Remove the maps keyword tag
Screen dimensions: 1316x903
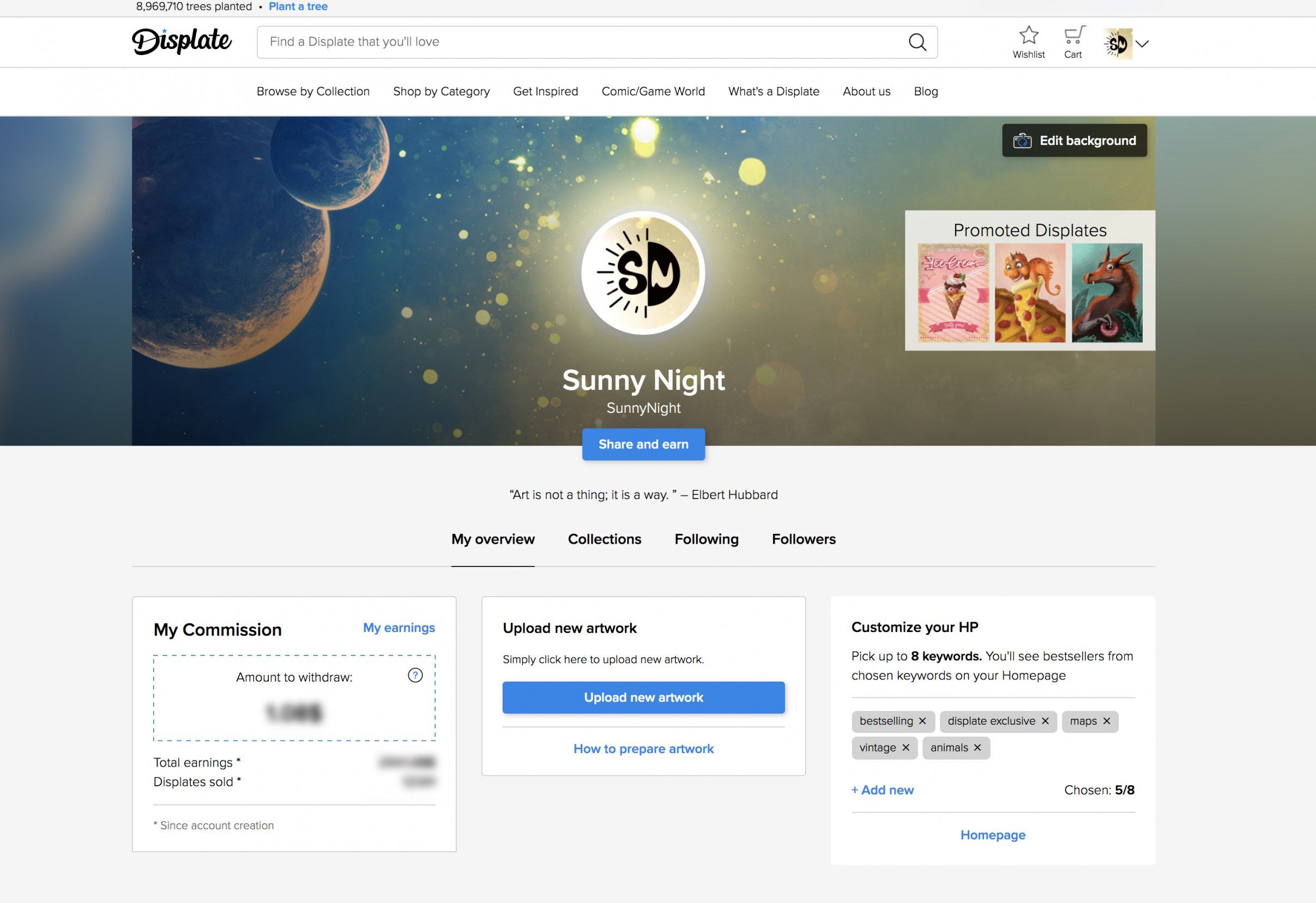point(1107,721)
